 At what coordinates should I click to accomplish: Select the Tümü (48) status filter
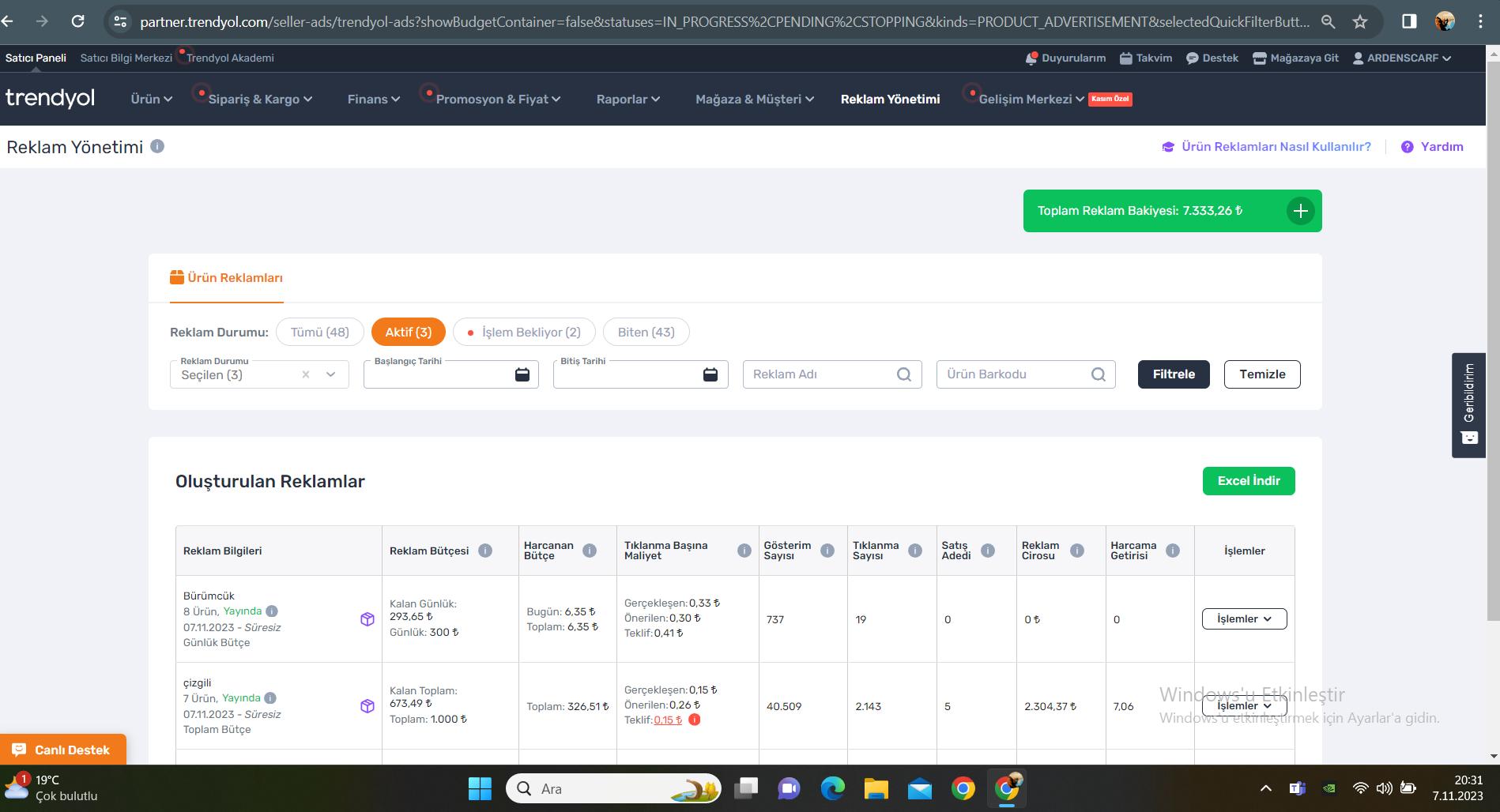319,332
